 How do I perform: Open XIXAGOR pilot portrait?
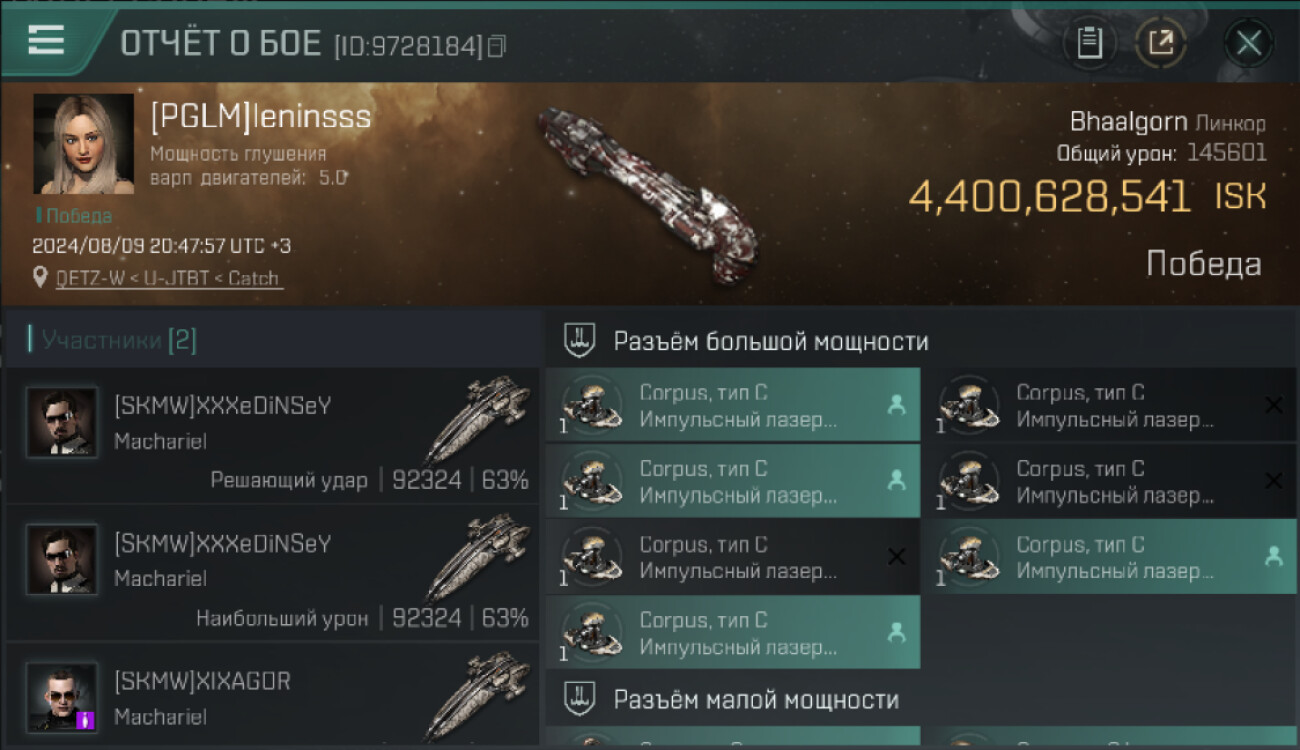point(62,697)
